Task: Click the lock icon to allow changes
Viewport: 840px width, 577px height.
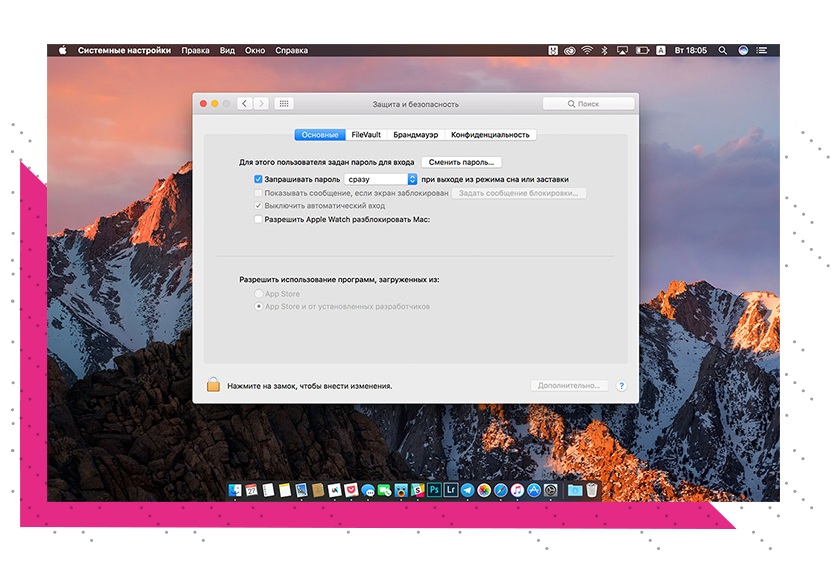Action: tap(213, 385)
